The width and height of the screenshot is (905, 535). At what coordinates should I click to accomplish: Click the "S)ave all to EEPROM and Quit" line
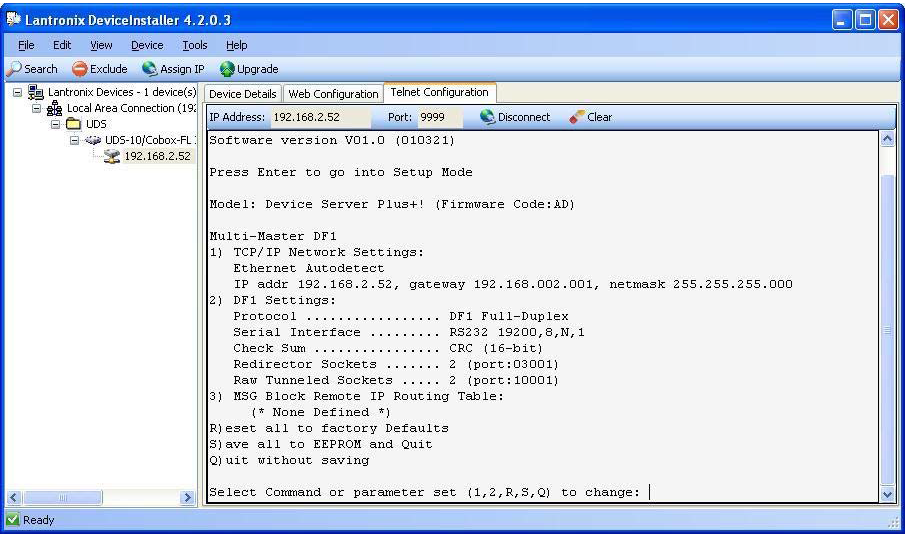tap(320, 444)
